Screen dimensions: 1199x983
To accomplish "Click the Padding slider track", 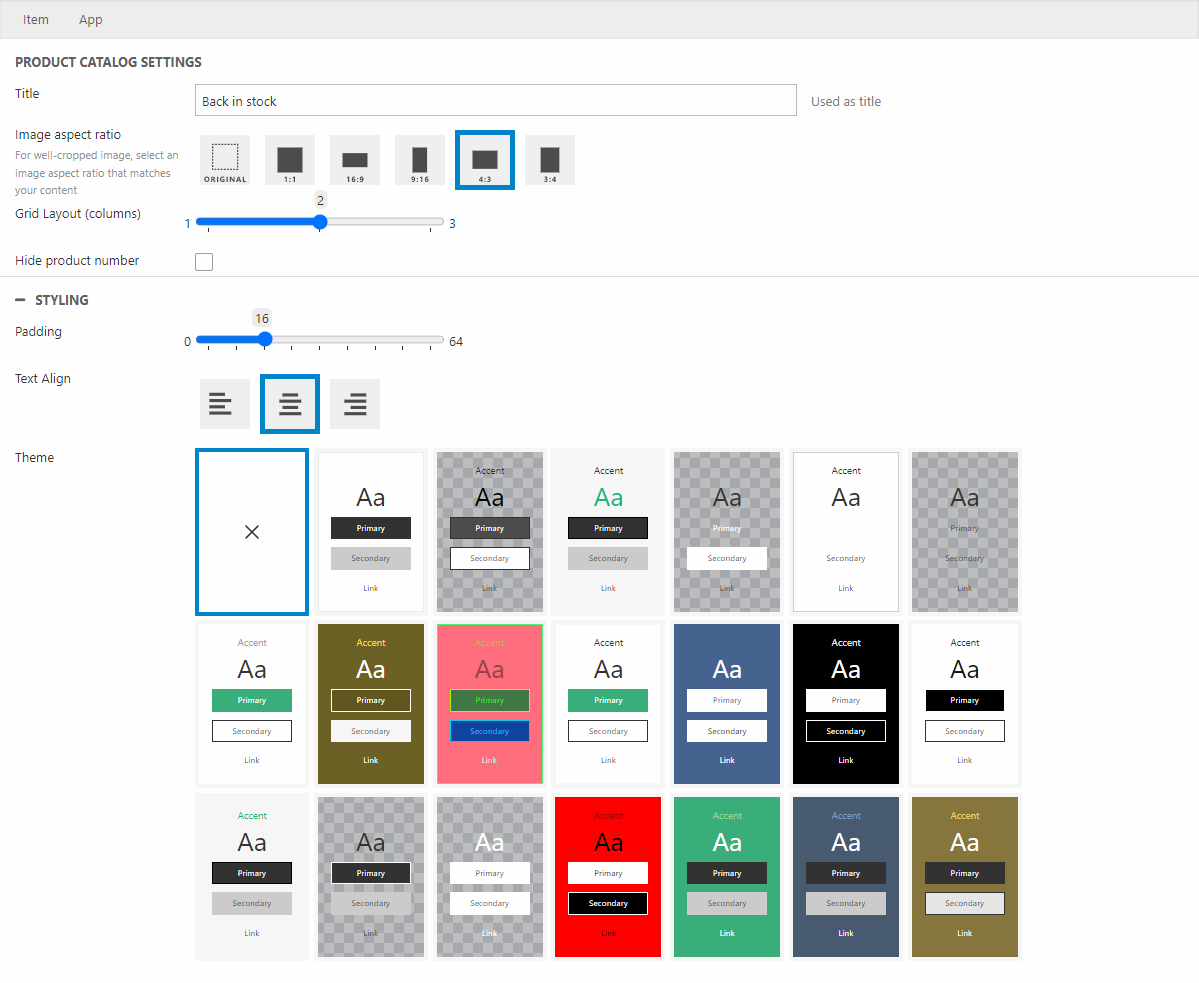I will click(x=320, y=340).
